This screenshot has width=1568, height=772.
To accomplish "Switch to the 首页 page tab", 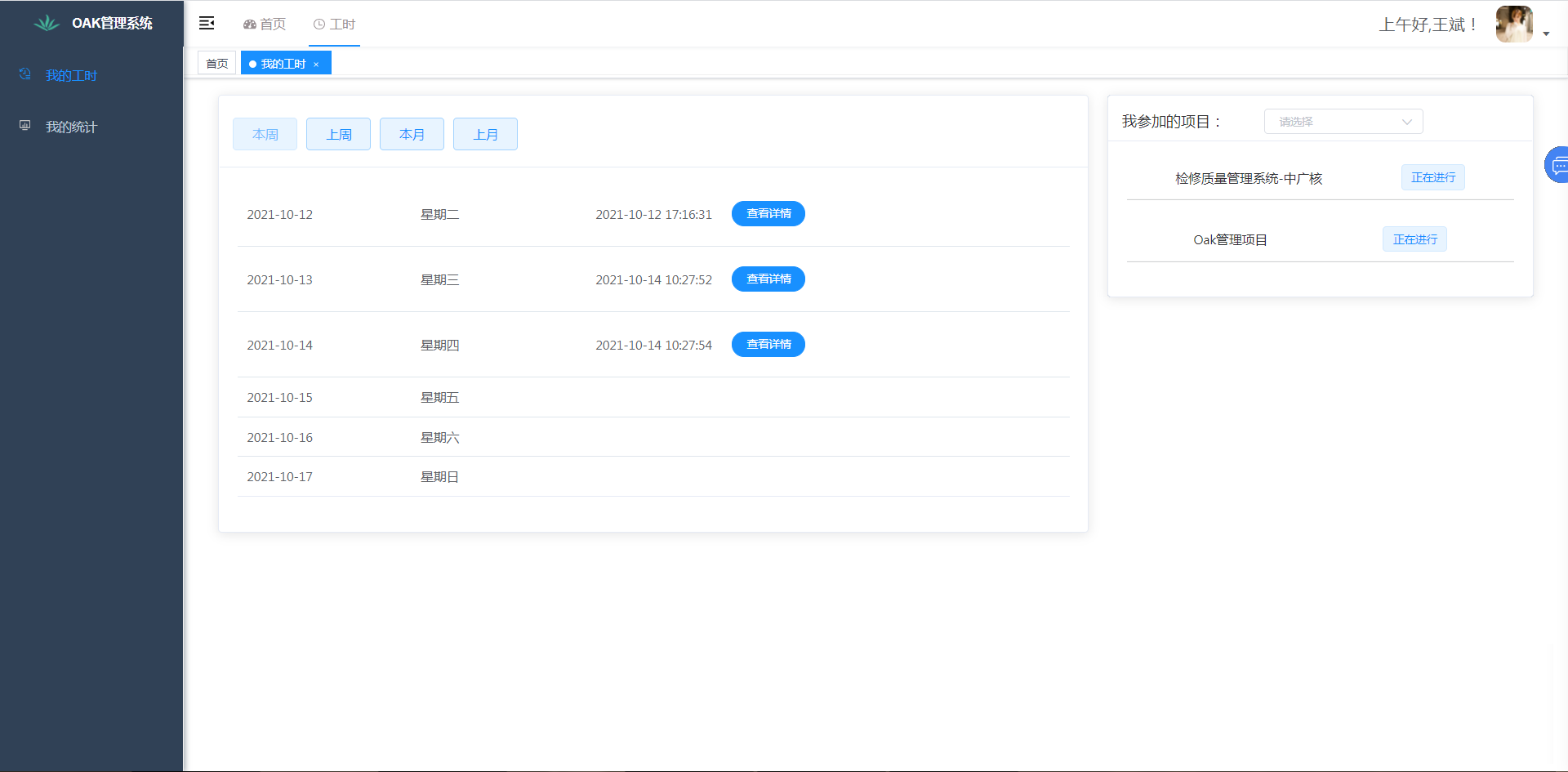I will pos(217,63).
